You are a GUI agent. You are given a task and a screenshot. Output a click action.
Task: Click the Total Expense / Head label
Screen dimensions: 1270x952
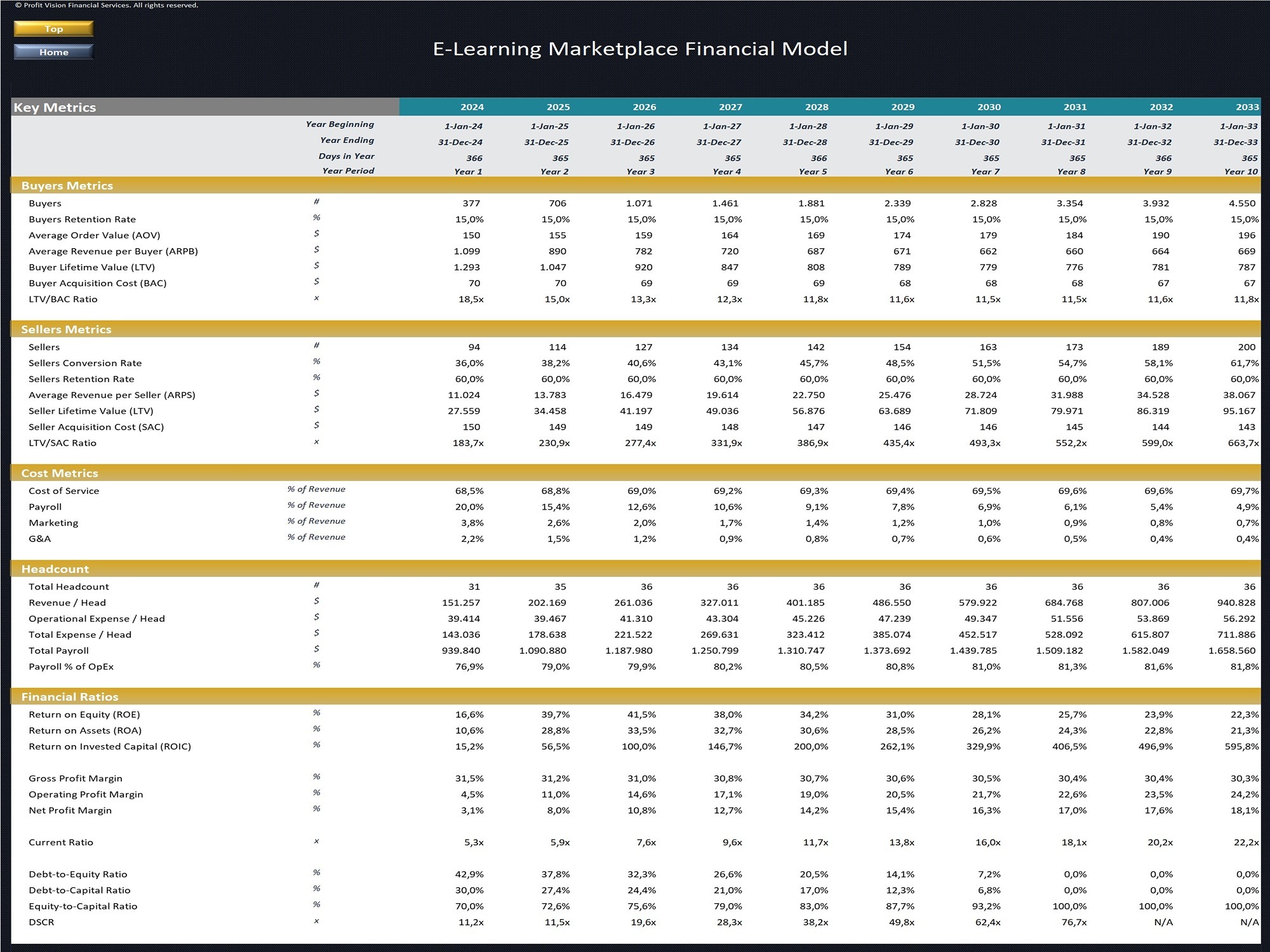79,635
